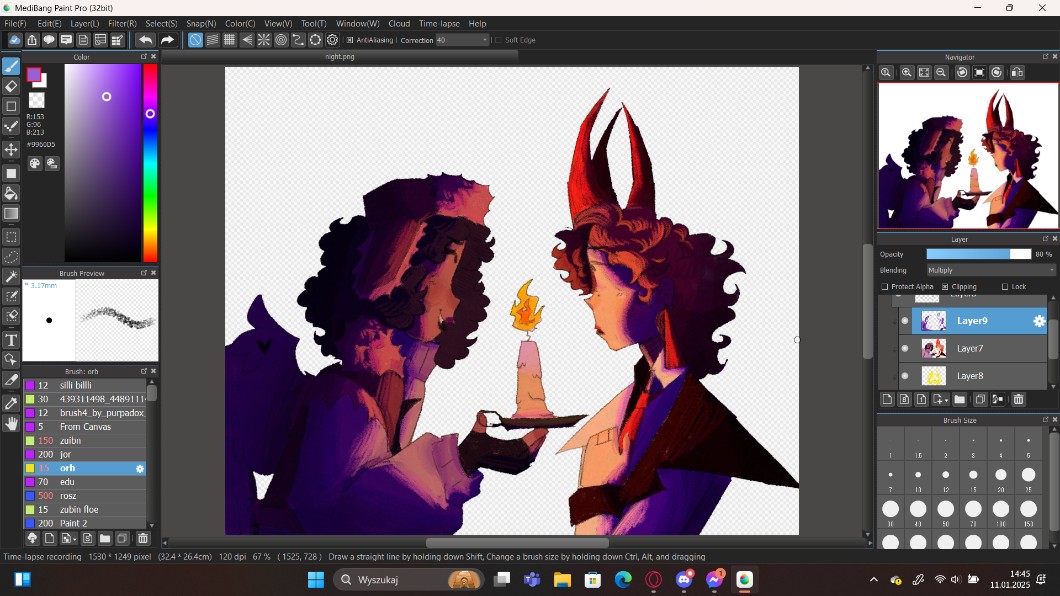The height and width of the screenshot is (596, 1060).
Task: Select the Bucket fill tool
Action: (x=11, y=193)
